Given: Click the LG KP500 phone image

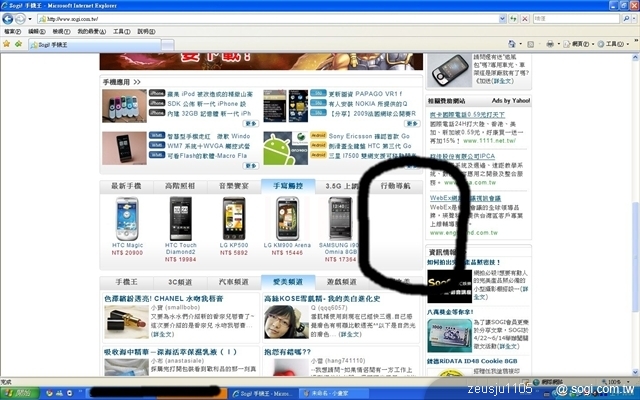Looking at the screenshot, I should pos(234,217).
